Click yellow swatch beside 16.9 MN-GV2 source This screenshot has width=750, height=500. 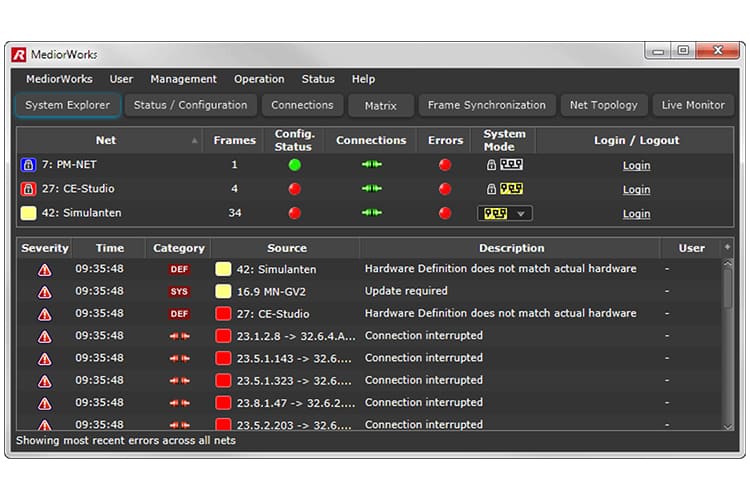click(223, 291)
